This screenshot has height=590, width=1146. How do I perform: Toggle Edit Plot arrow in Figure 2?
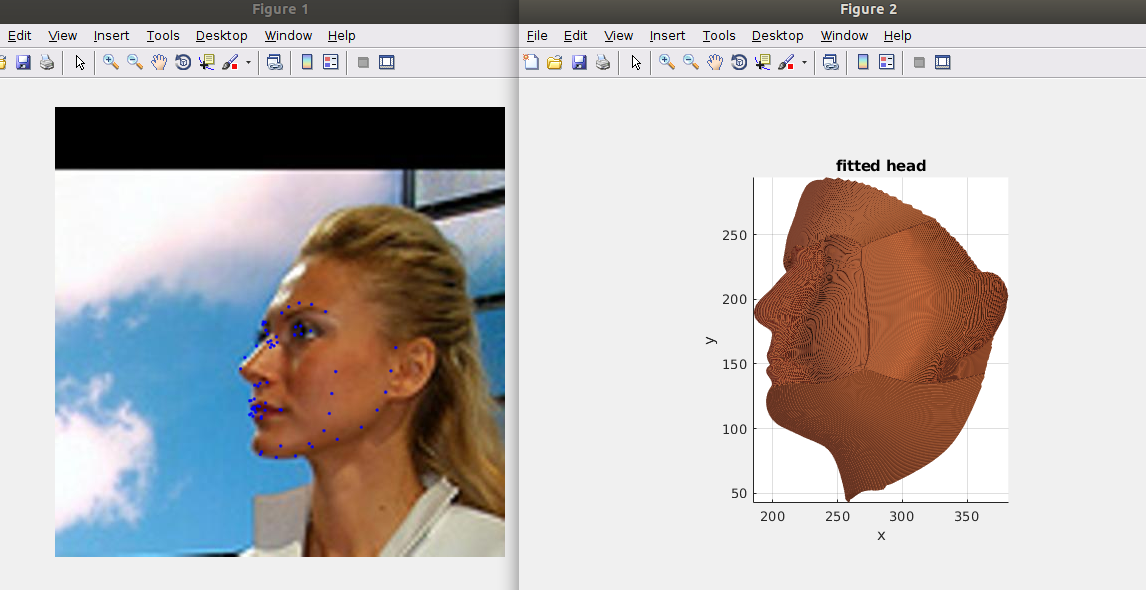click(635, 62)
